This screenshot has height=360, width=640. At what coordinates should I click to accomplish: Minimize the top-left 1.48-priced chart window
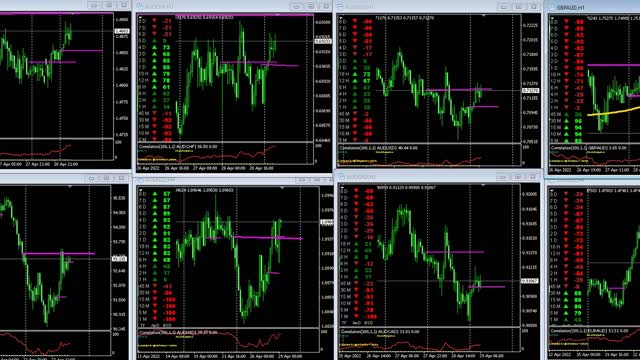point(94,5)
